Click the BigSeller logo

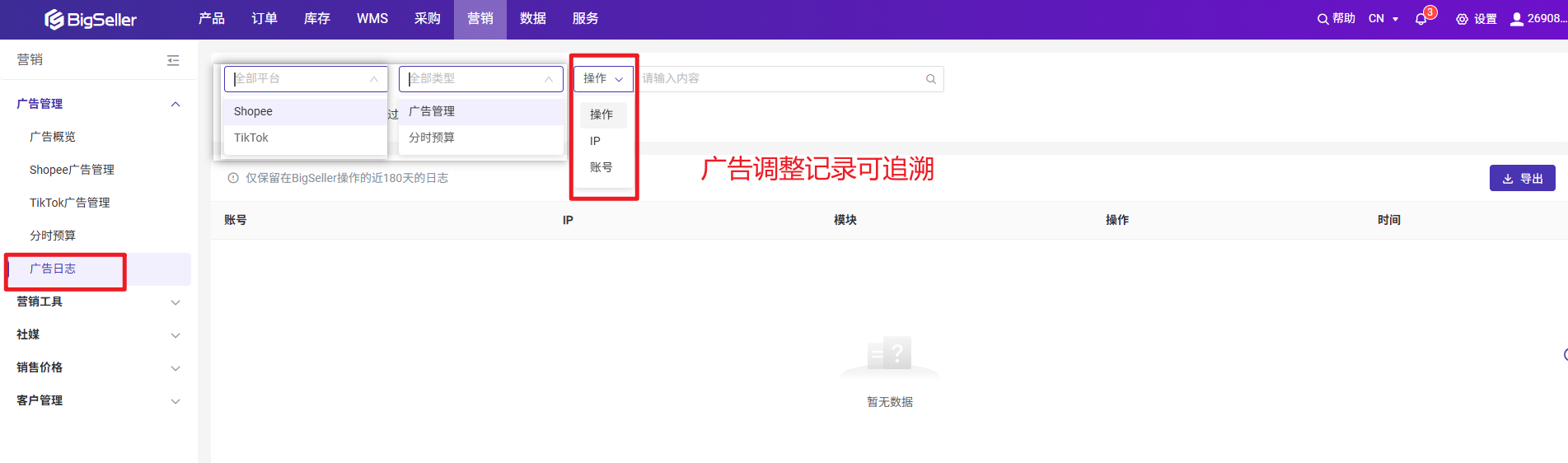click(91, 19)
